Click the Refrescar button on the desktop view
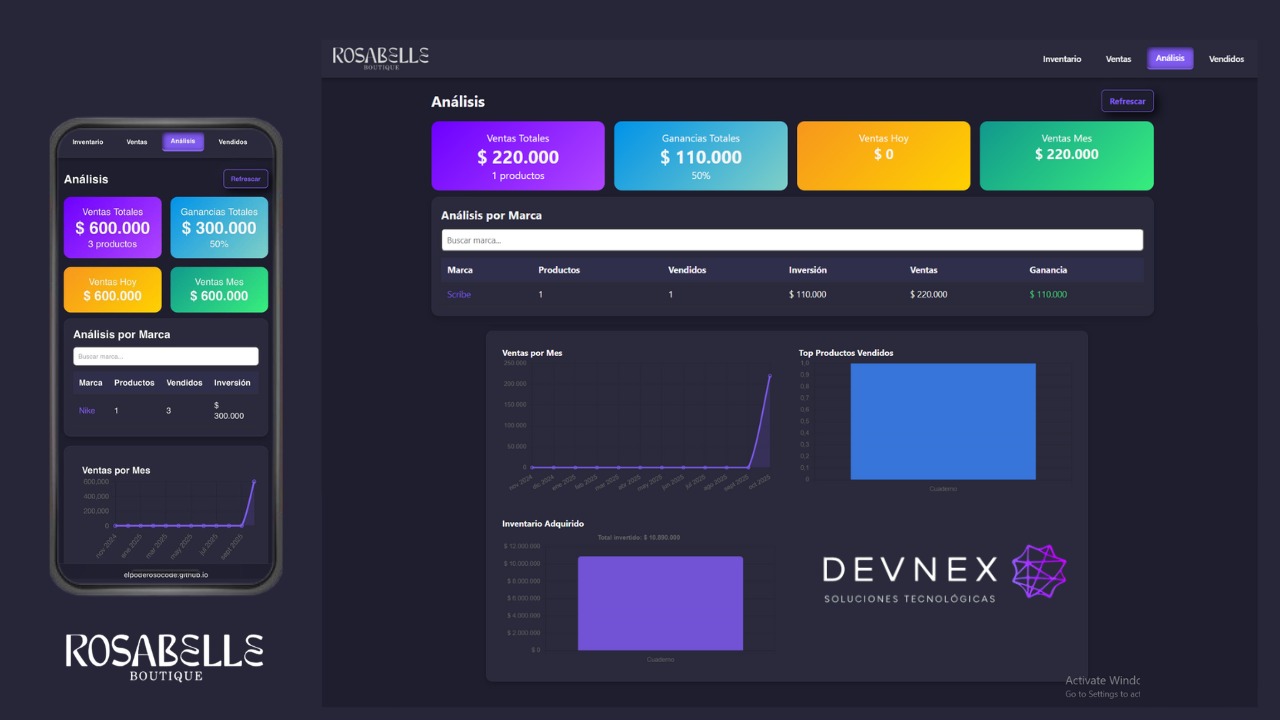 [x=1127, y=101]
